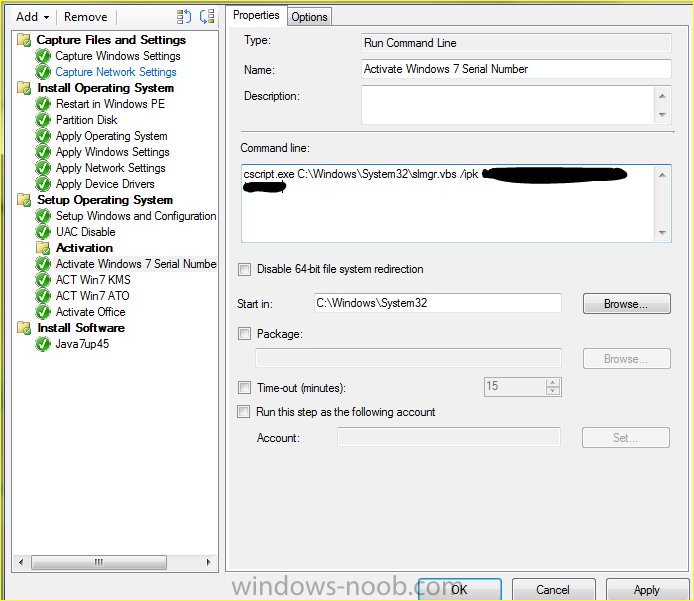Select the Java7up45 step
694x601 pixels.
(x=82, y=344)
